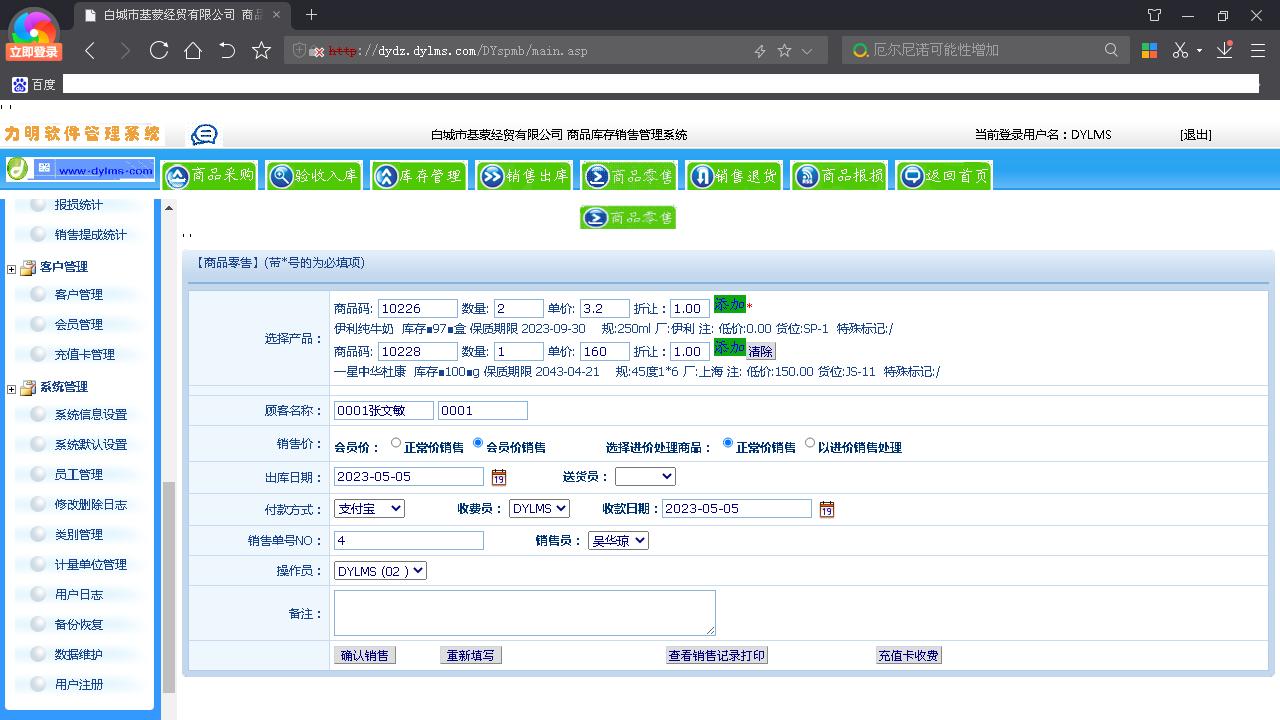This screenshot has height=720, width=1280.
Task: Open address bar dropdown arrow
Action: coord(808,51)
